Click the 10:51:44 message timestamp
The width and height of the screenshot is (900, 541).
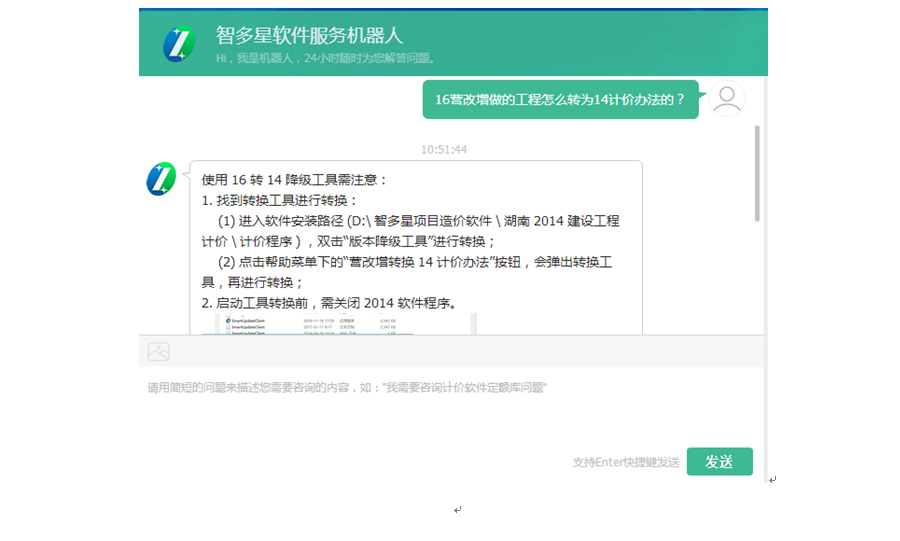click(x=443, y=150)
